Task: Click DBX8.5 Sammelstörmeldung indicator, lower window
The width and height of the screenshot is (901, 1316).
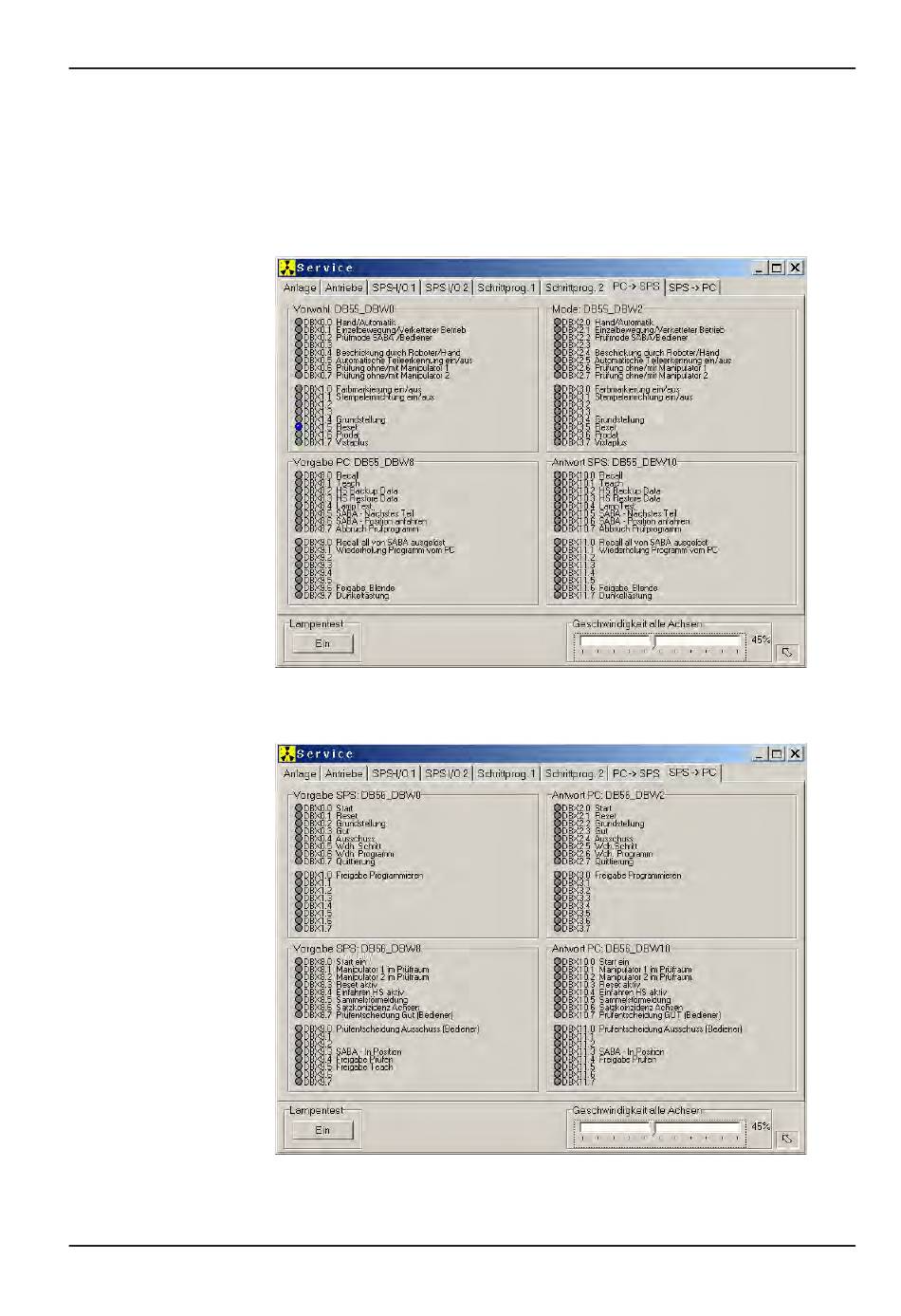Action: [x=299, y=1000]
